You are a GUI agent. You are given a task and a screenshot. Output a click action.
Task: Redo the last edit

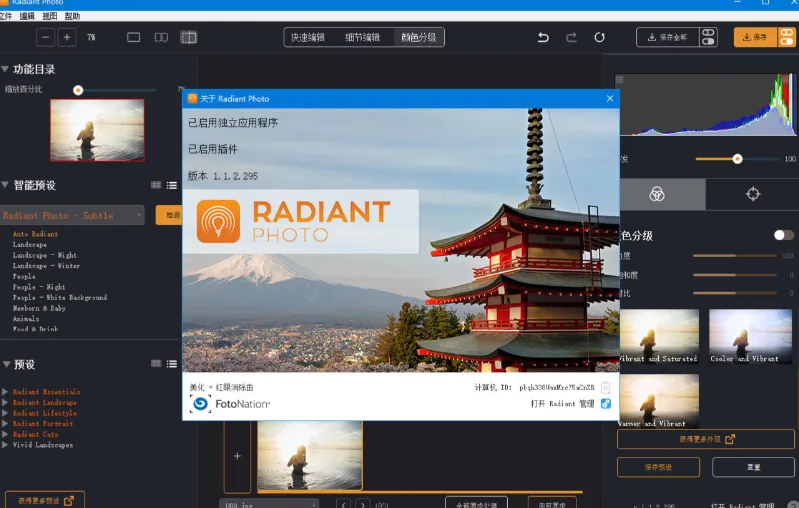click(571, 37)
